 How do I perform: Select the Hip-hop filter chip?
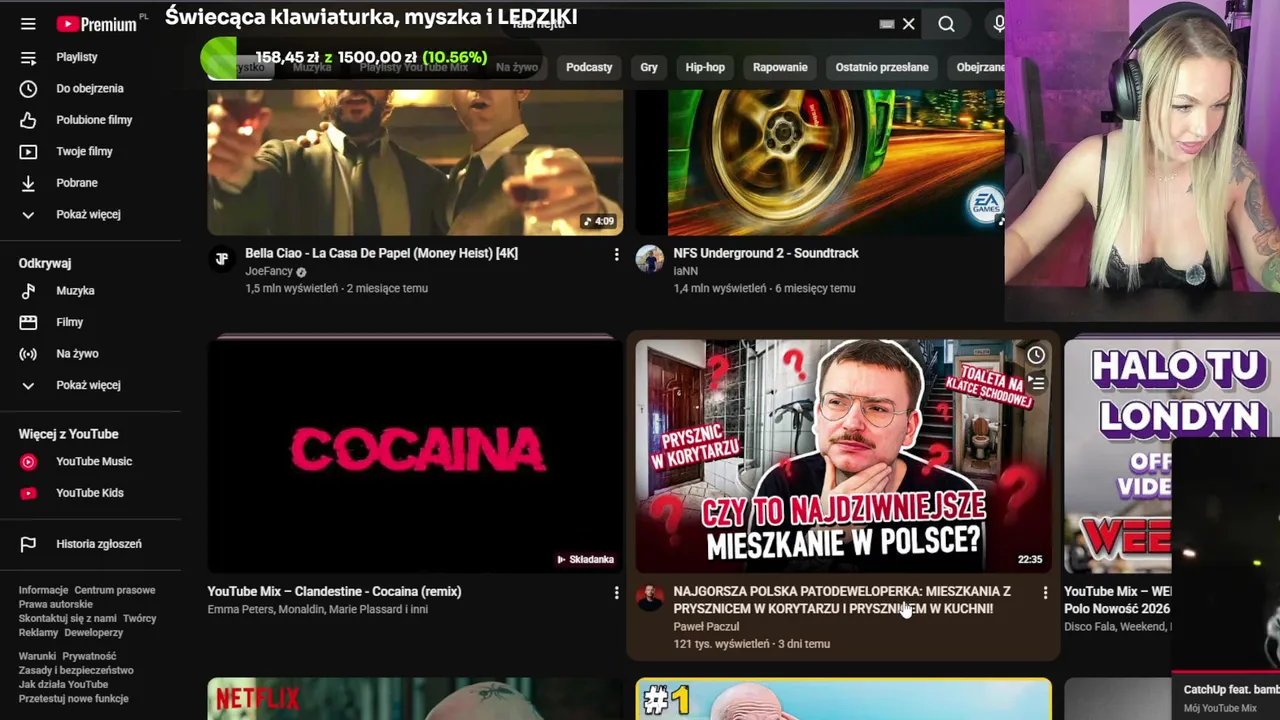point(705,67)
